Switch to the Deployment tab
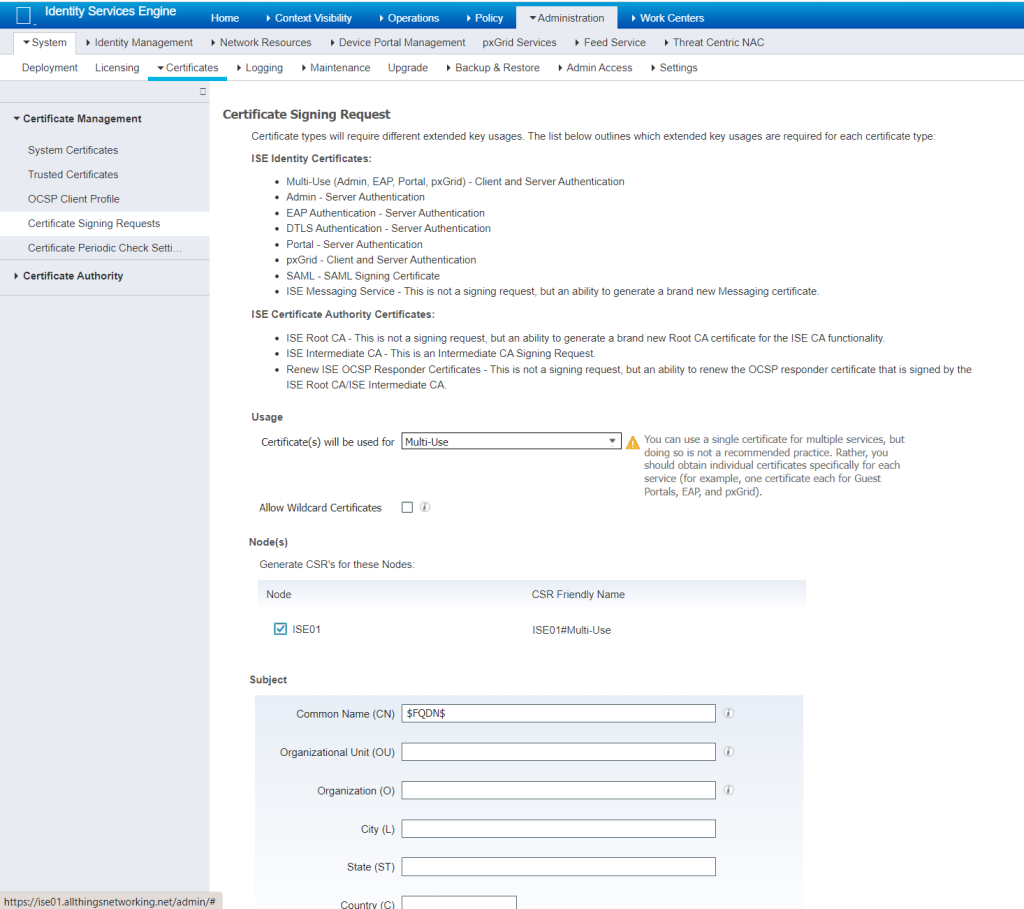The width and height of the screenshot is (1024, 909). [50, 68]
